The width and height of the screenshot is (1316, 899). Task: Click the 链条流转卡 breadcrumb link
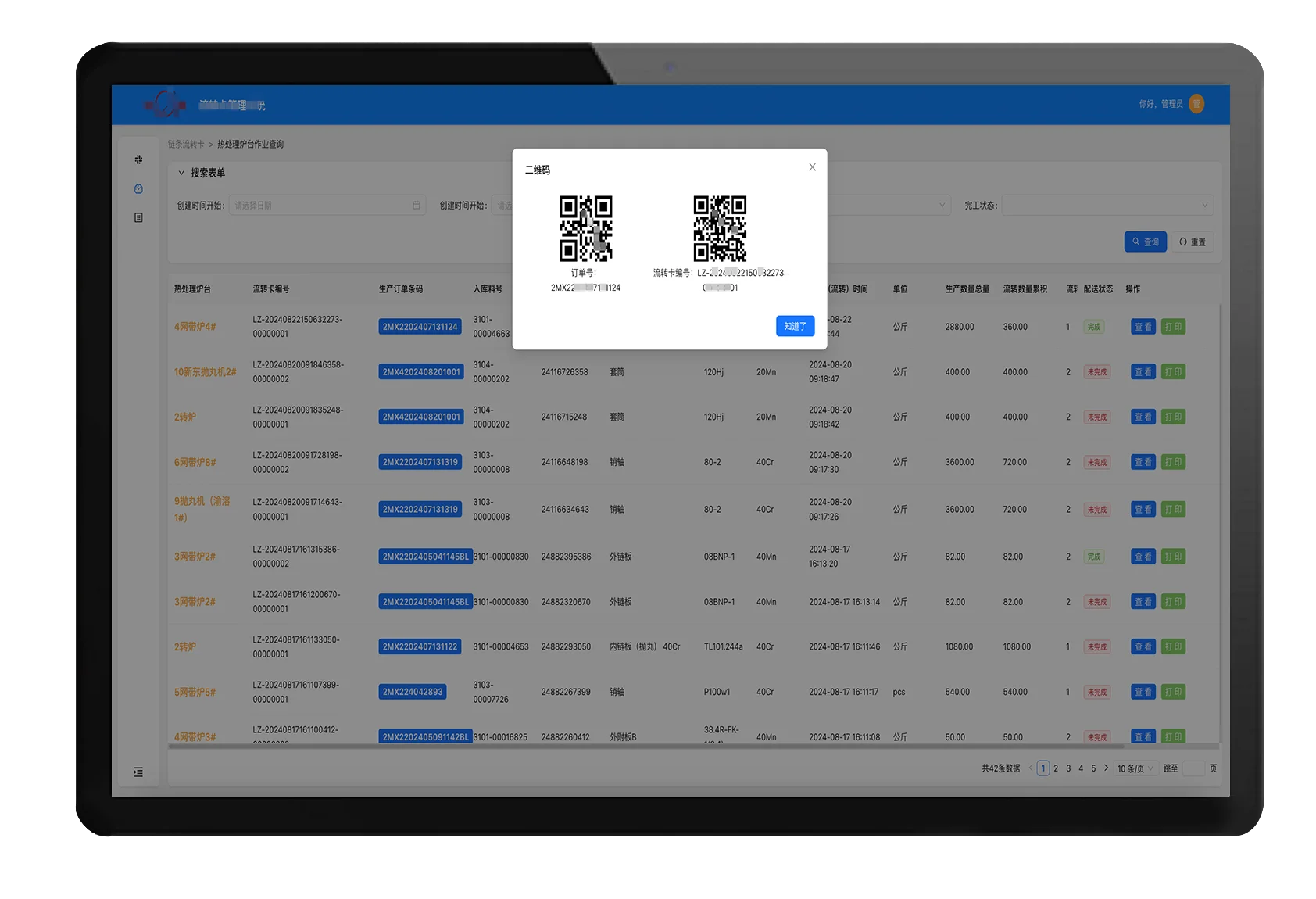186,145
